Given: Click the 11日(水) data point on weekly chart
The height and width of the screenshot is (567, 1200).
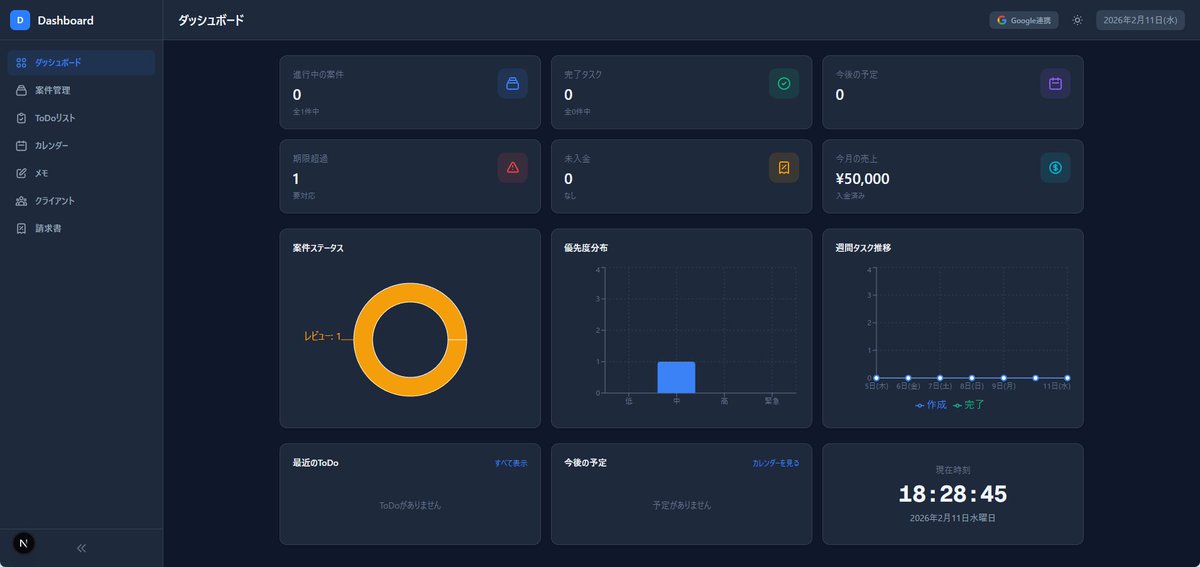Looking at the screenshot, I should [1067, 378].
